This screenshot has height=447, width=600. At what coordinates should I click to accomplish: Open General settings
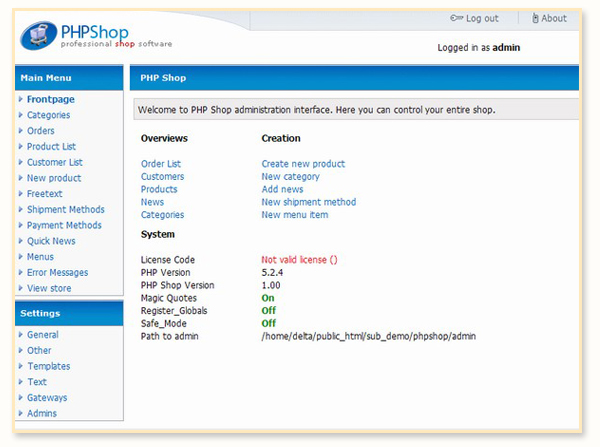pos(42,335)
